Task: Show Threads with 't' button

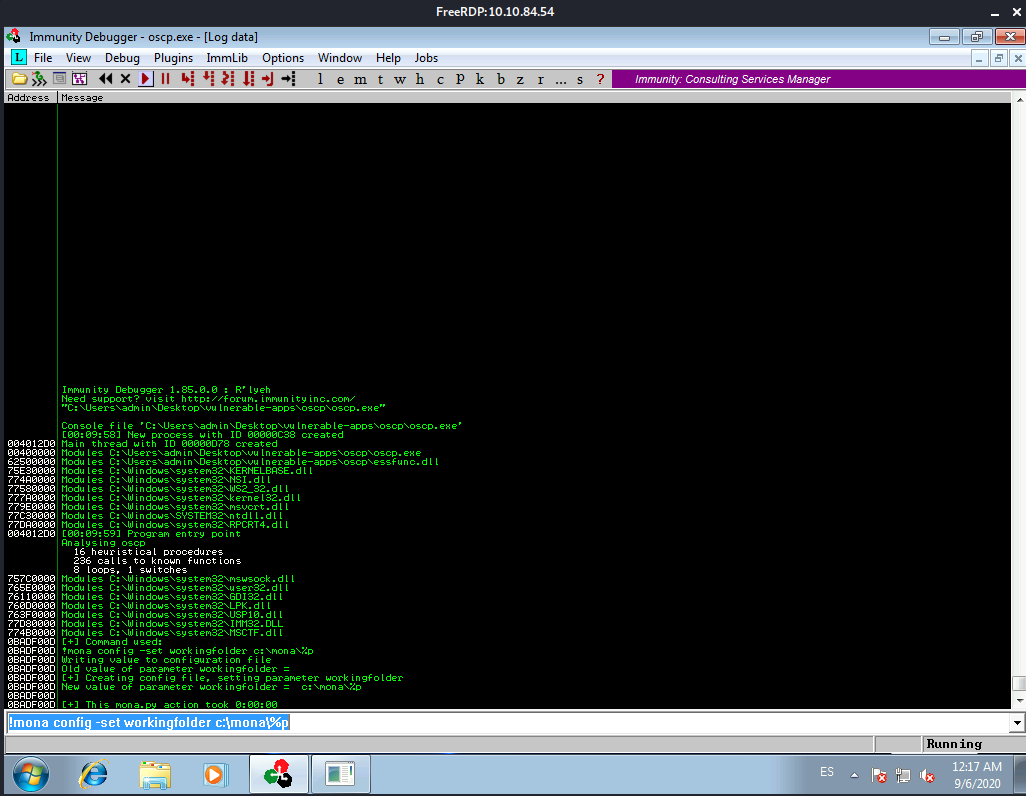Action: (380, 79)
